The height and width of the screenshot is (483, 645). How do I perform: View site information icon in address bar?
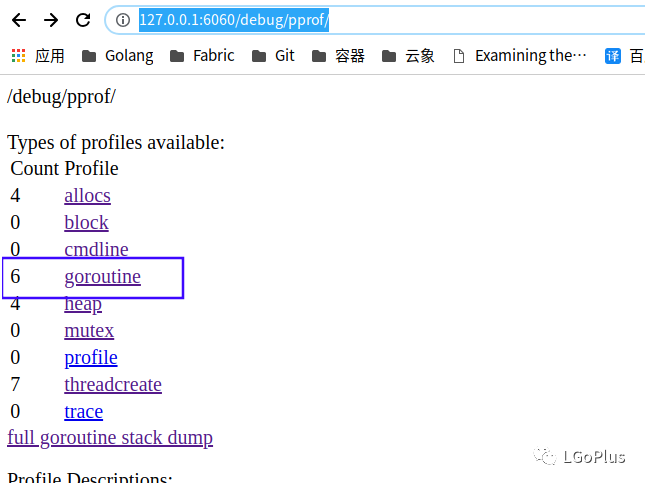pos(123,20)
